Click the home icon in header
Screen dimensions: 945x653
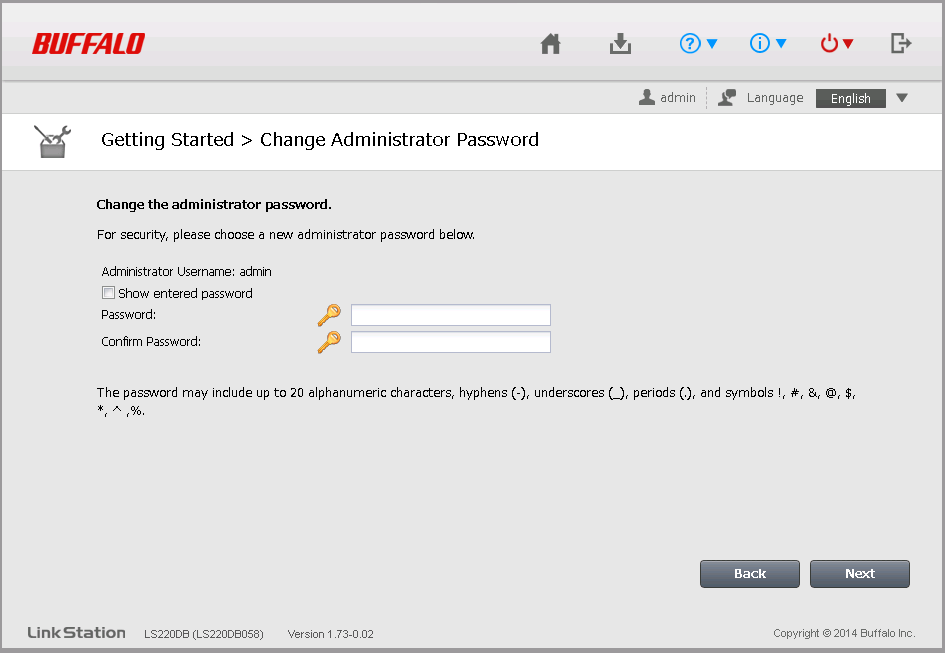550,44
